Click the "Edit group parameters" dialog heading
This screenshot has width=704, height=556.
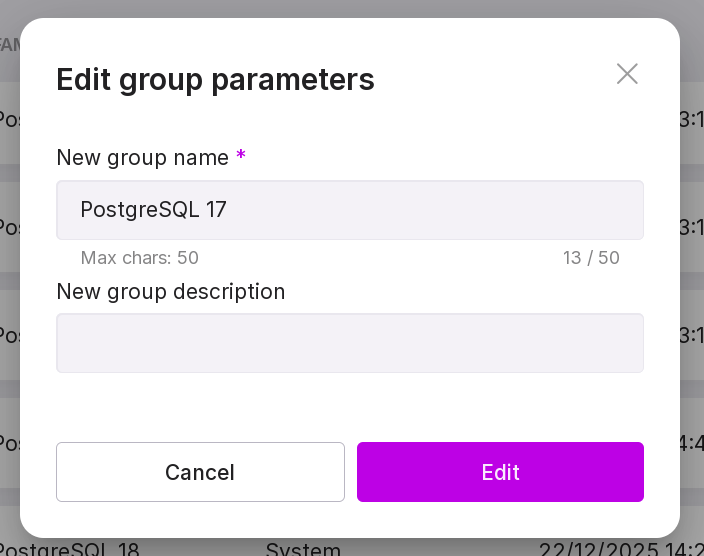tap(215, 79)
